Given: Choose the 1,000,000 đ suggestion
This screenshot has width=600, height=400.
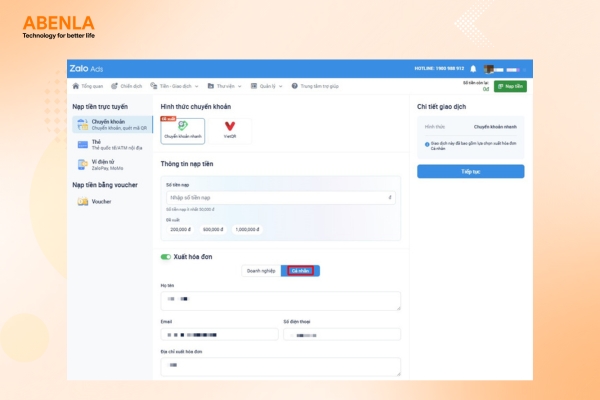Looking at the screenshot, I should (247, 230).
